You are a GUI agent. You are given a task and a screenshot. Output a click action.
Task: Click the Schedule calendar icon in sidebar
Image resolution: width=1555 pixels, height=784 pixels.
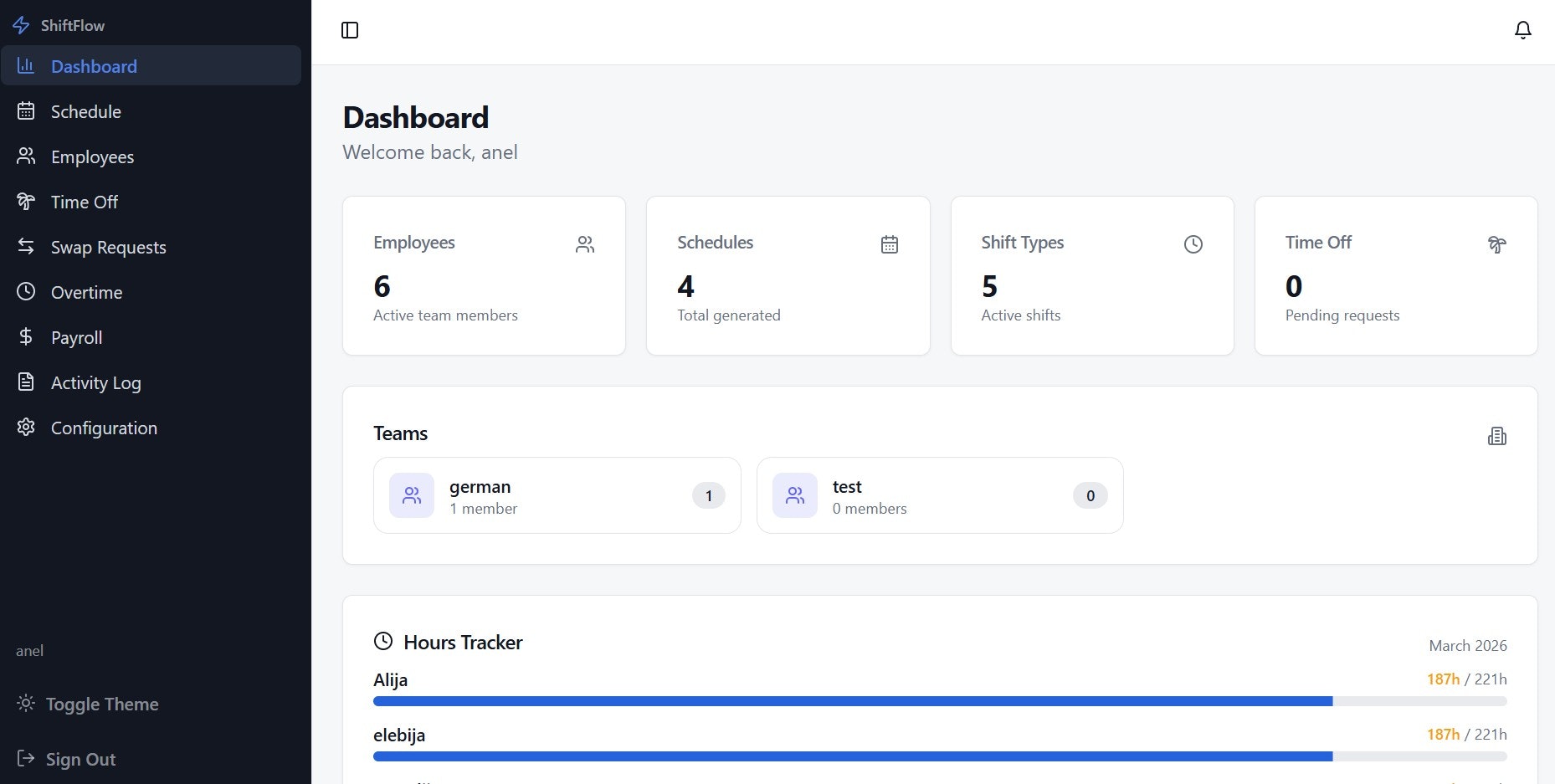26,110
